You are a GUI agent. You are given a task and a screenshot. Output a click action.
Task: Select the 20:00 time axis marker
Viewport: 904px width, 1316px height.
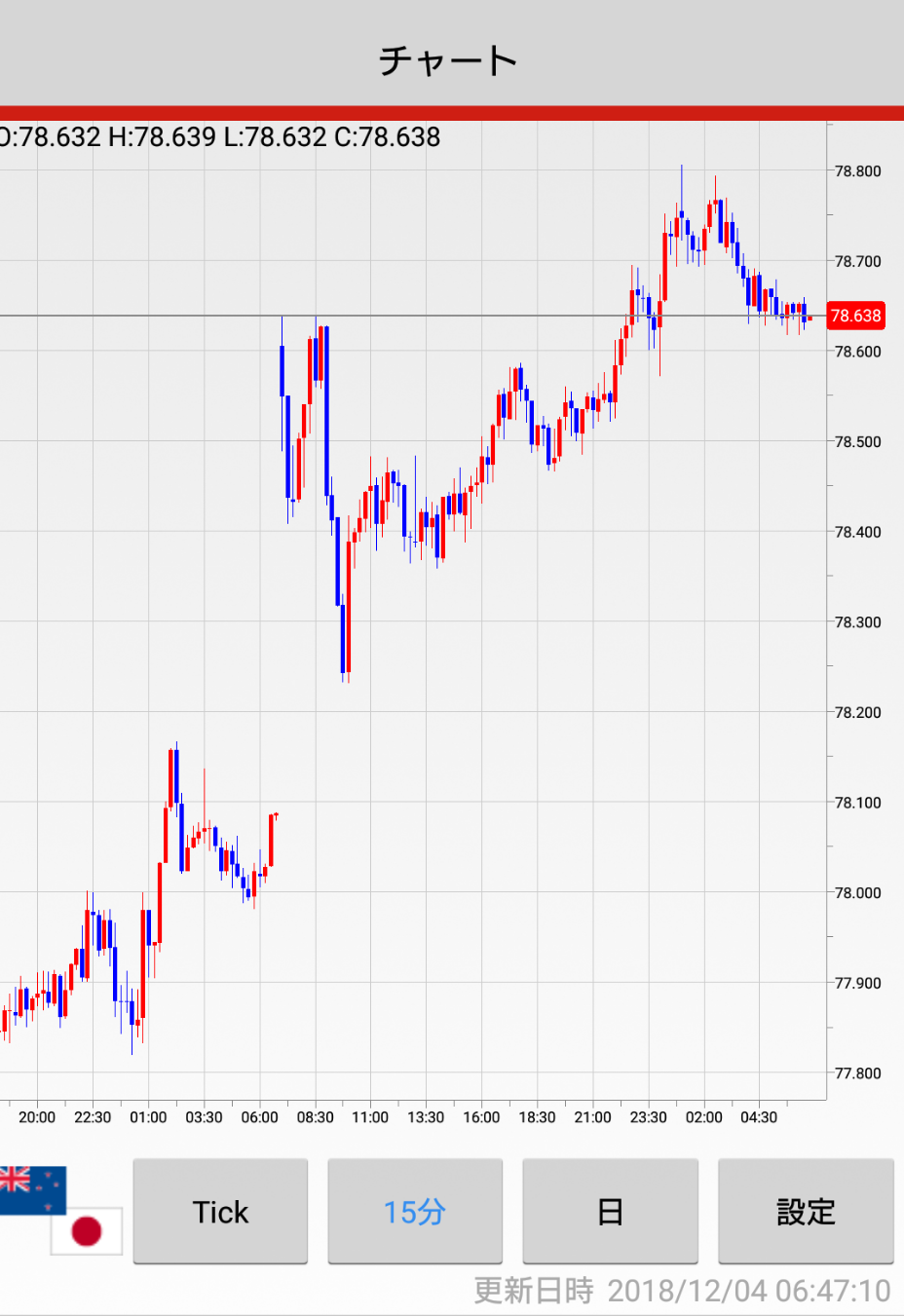[x=37, y=1117]
